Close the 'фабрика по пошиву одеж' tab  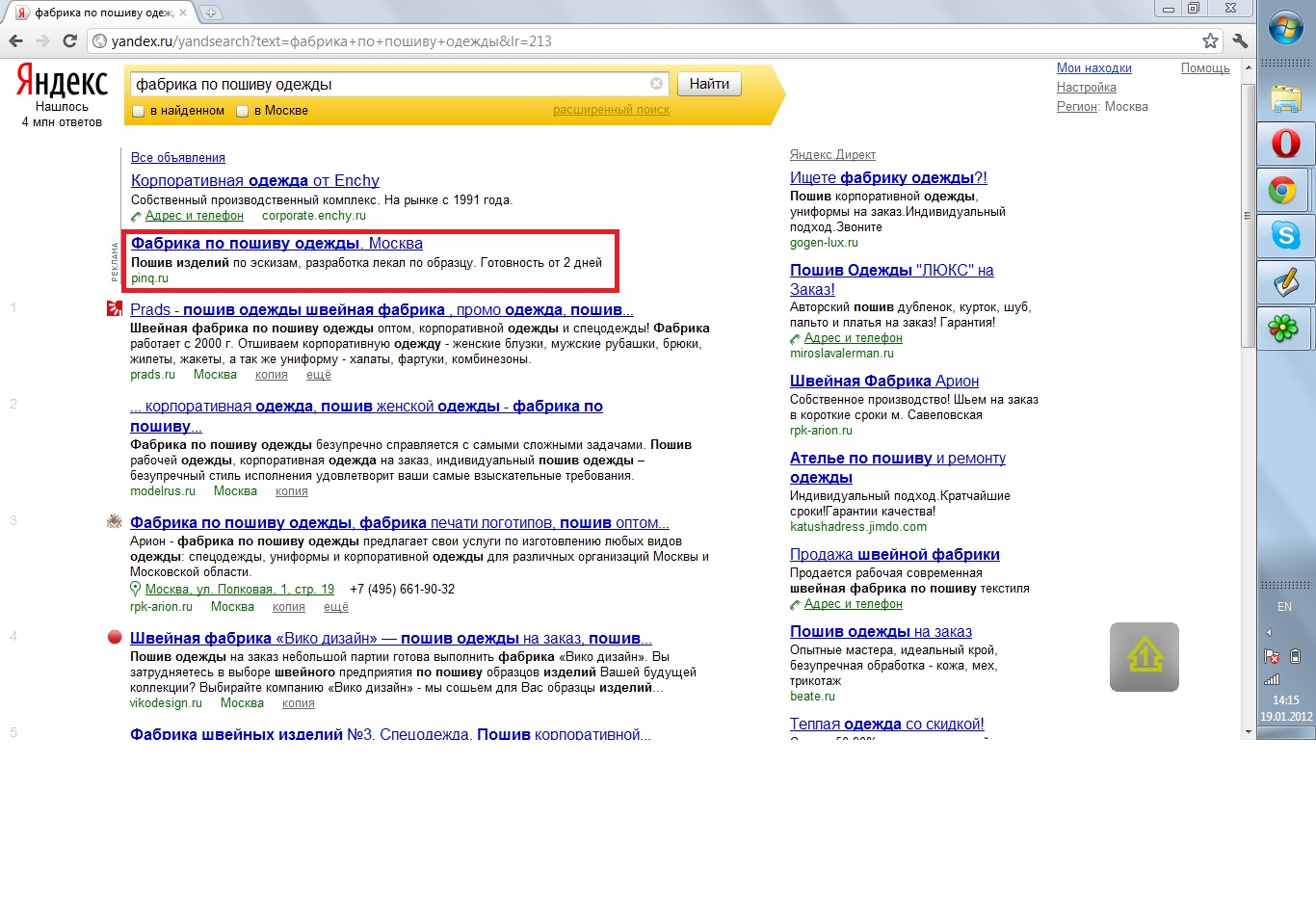coord(183,13)
